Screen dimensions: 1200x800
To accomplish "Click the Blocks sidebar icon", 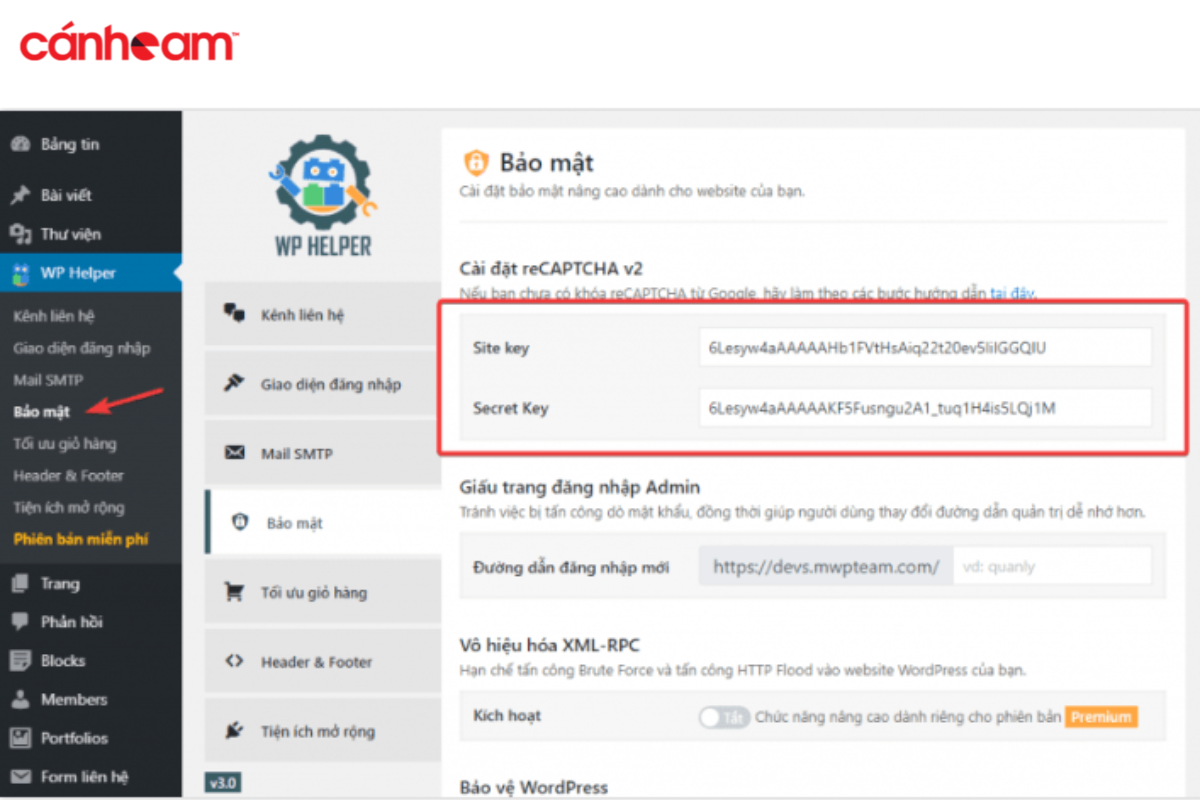I will [20, 661].
